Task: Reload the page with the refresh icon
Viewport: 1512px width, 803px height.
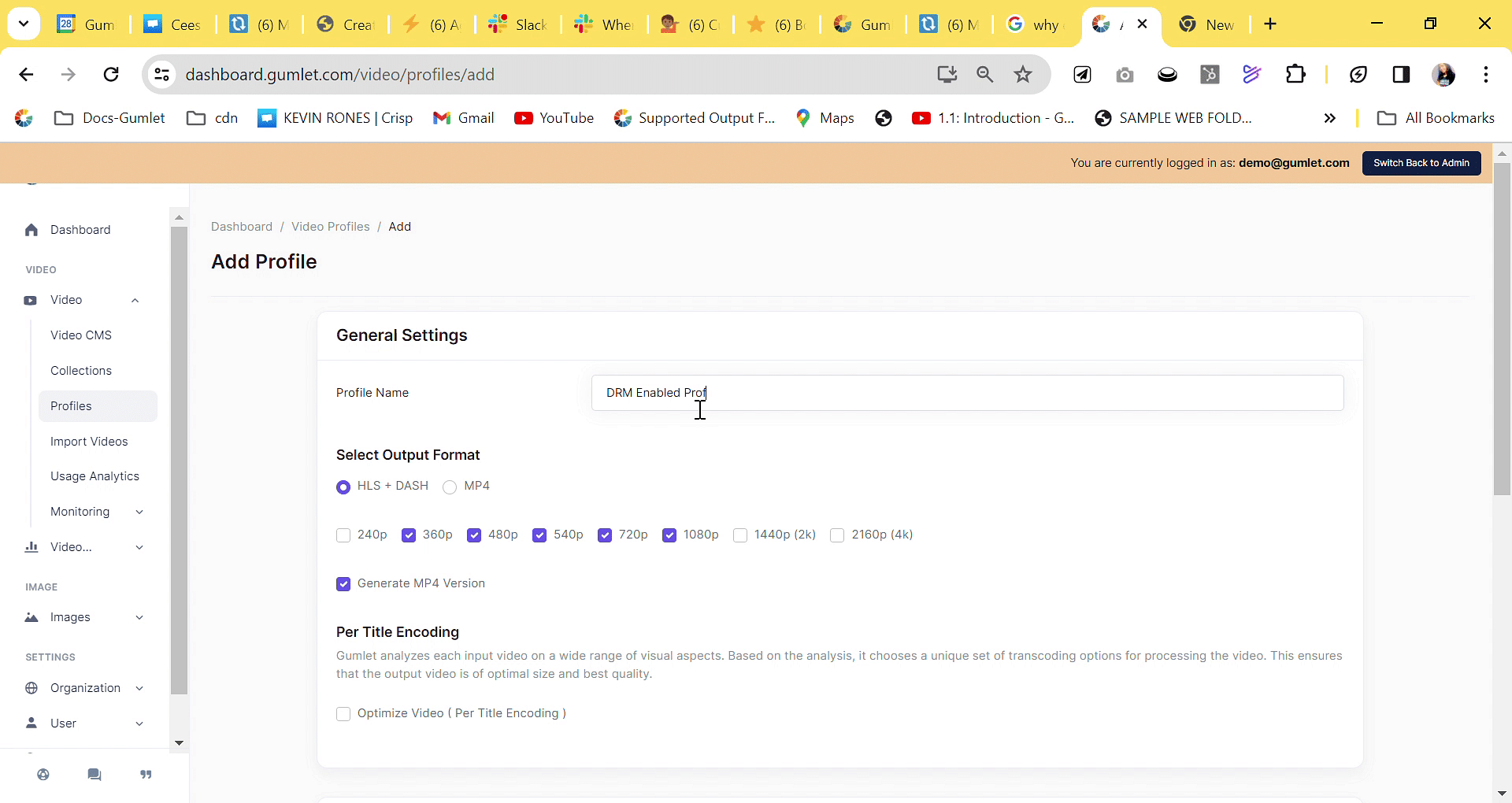Action: [x=111, y=74]
